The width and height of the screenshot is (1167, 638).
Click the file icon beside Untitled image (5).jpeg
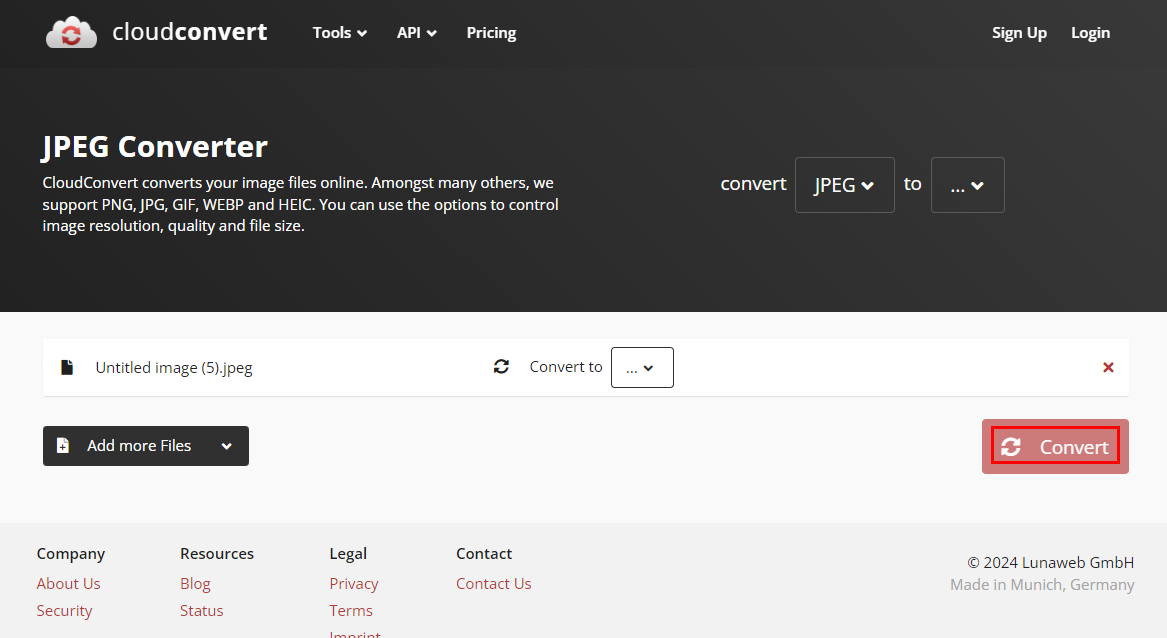(x=67, y=367)
